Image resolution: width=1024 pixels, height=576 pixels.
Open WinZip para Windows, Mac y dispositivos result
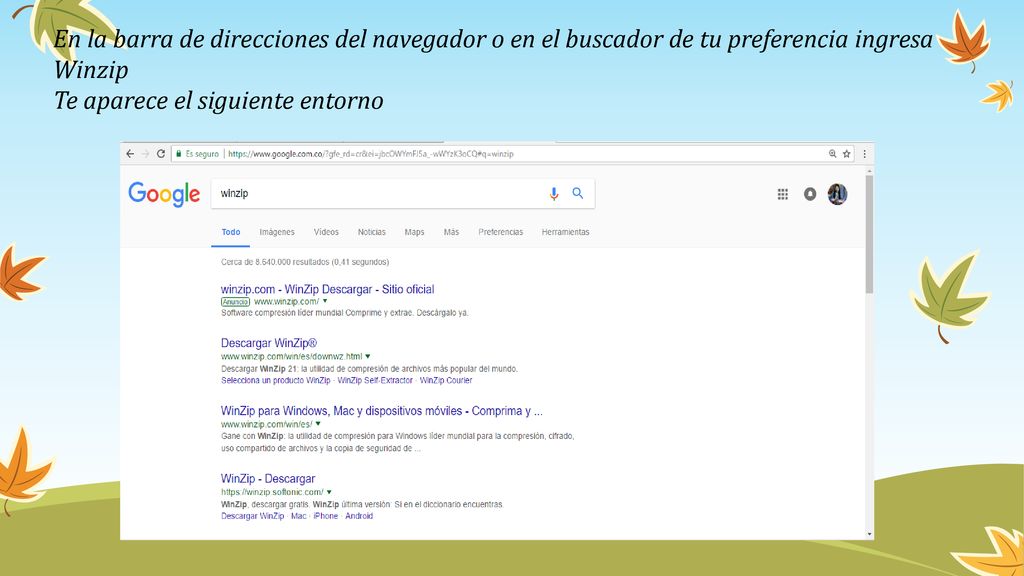tap(381, 411)
